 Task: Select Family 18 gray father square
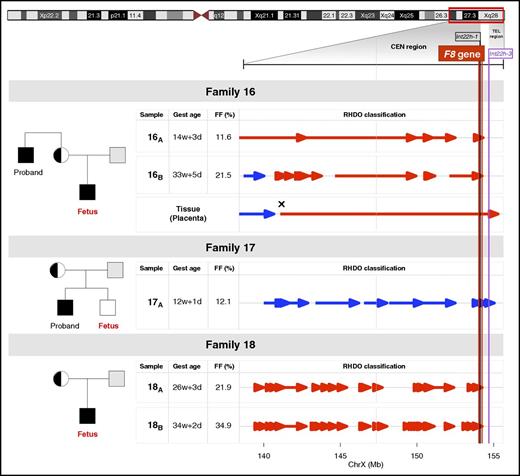coord(117,379)
